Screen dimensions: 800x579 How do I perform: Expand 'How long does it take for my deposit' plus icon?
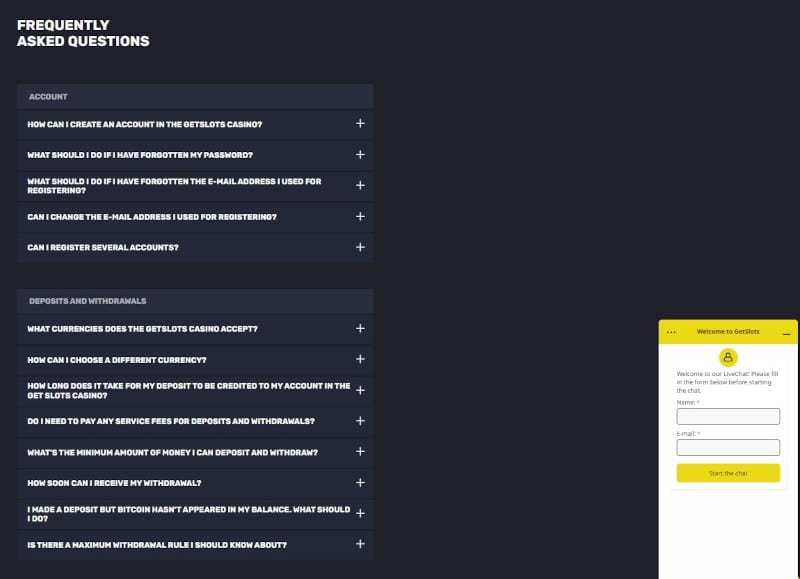360,390
